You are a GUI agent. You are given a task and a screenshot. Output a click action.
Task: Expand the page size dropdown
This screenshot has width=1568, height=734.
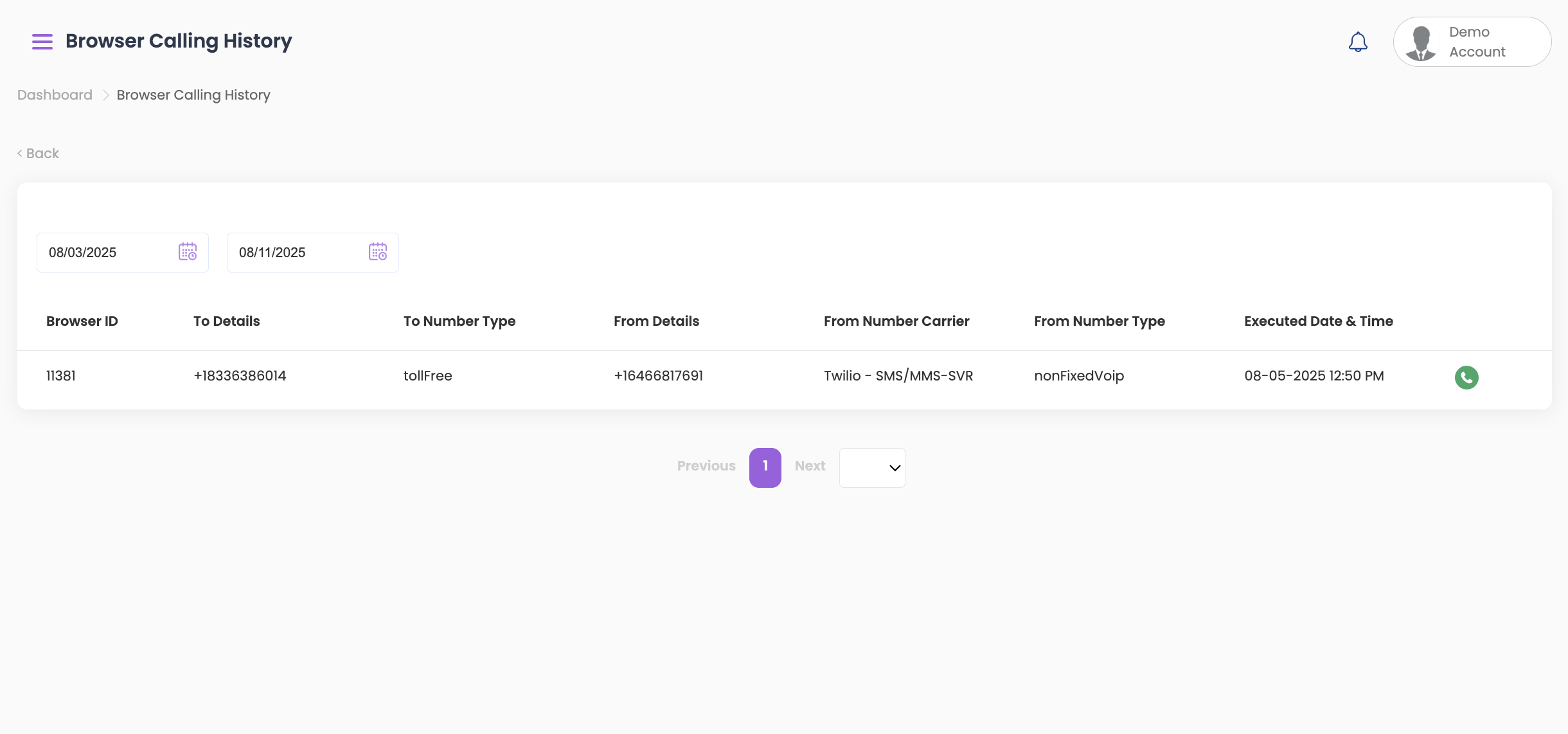871,468
